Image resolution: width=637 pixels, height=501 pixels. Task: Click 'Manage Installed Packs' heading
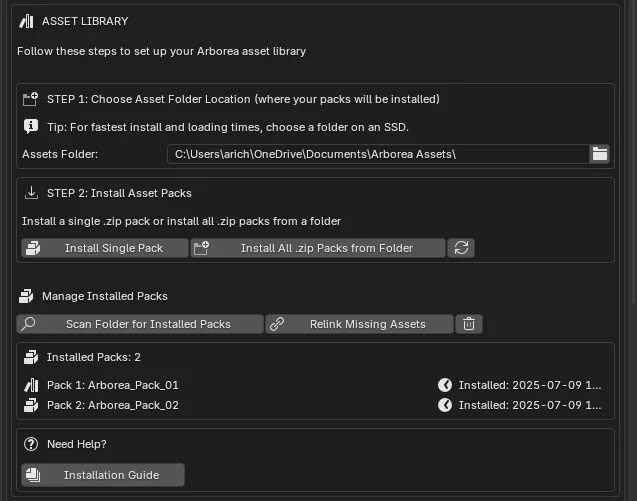pyautogui.click(x=105, y=296)
